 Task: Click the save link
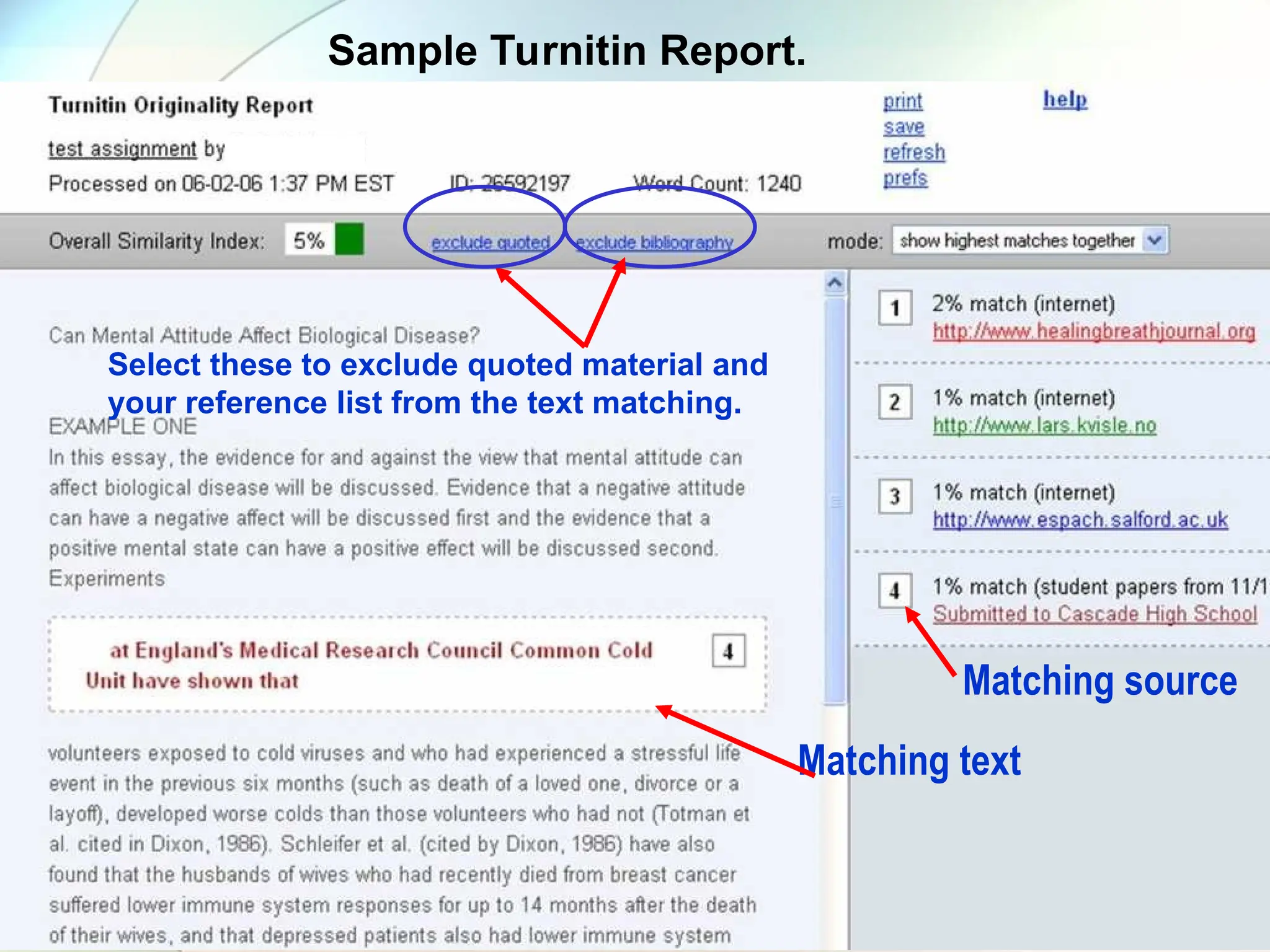904,127
